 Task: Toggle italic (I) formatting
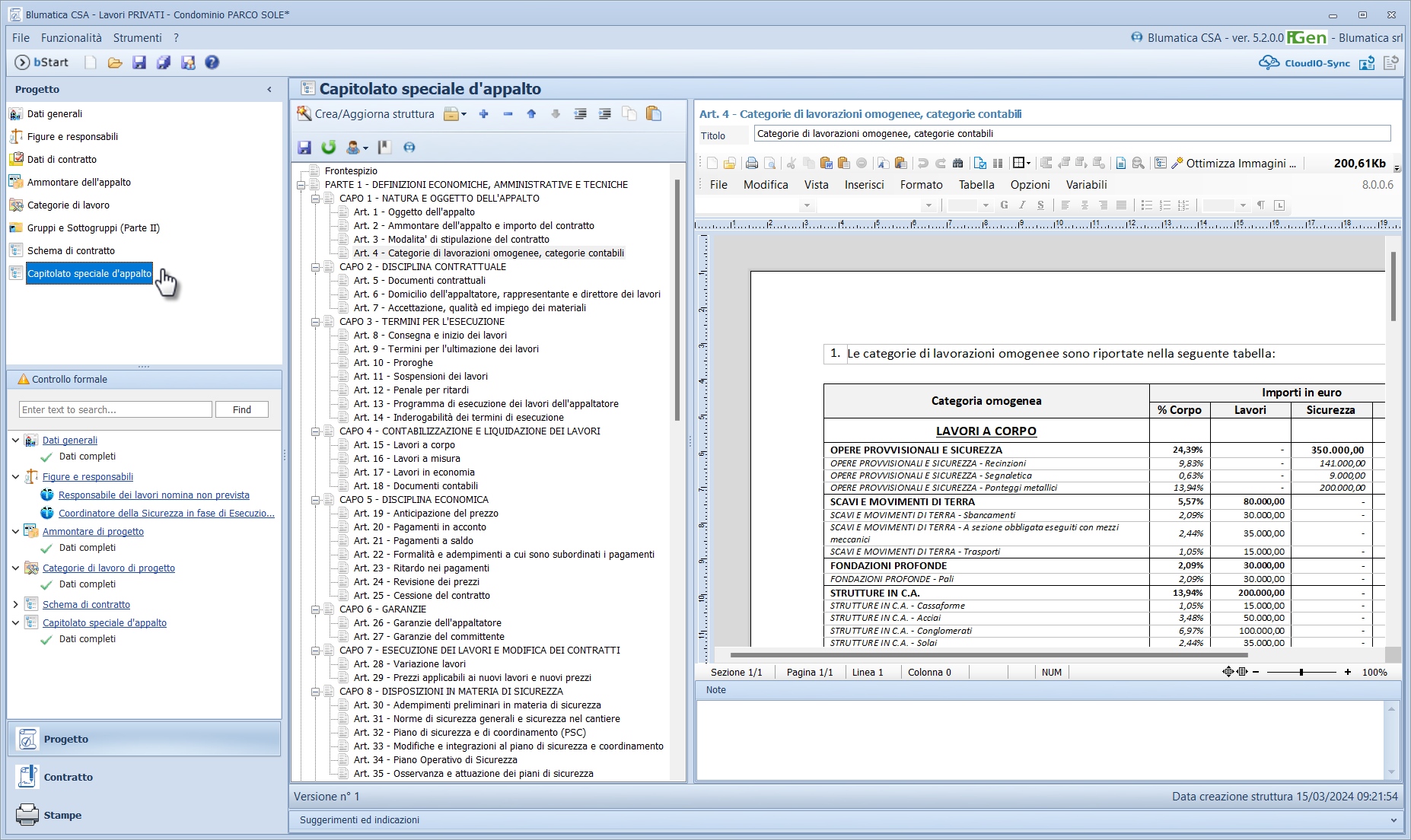point(1022,205)
